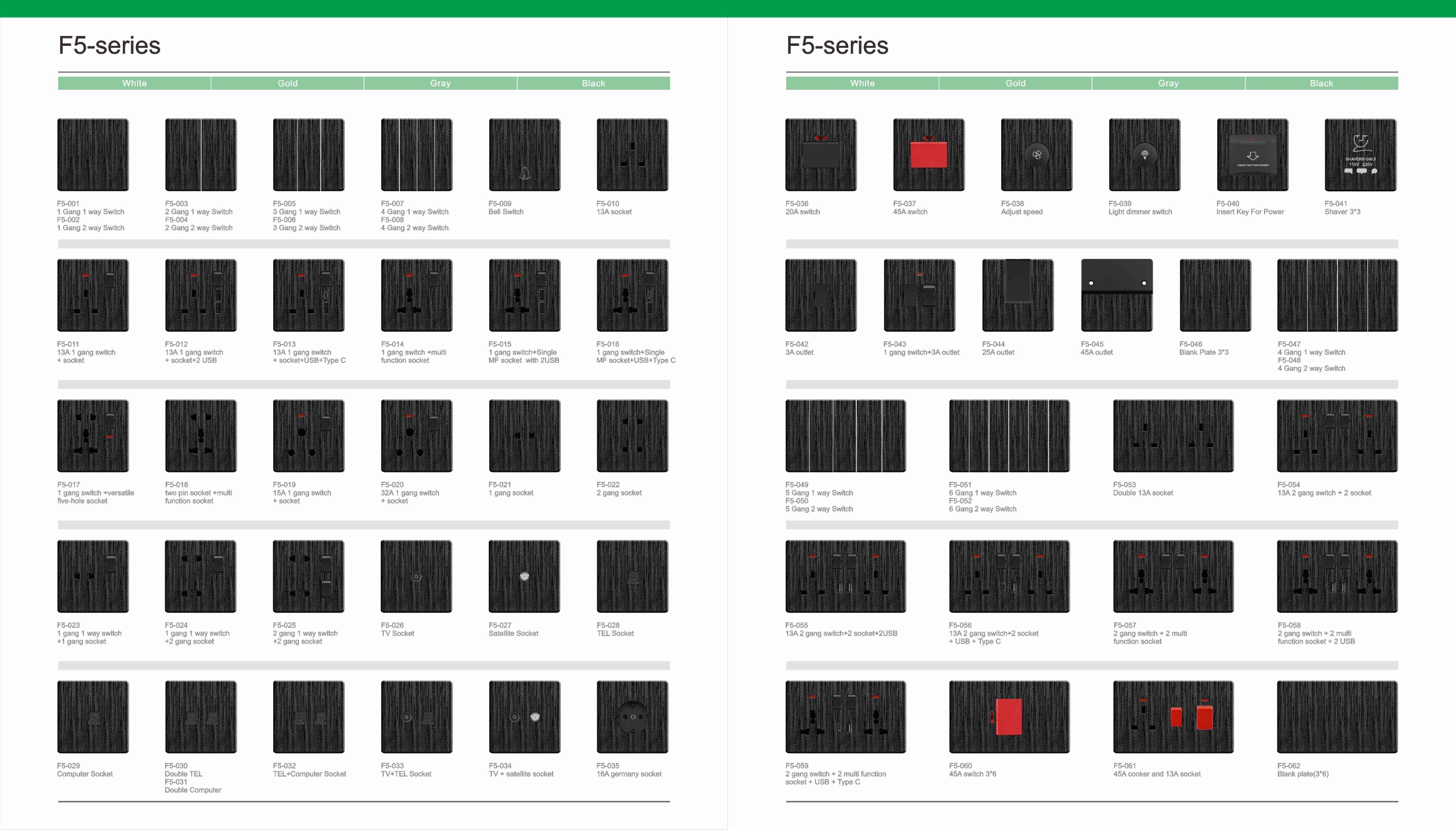Select the F5-005 three gang switch image
Image resolution: width=1456 pixels, height=830 pixels.
tap(309, 155)
